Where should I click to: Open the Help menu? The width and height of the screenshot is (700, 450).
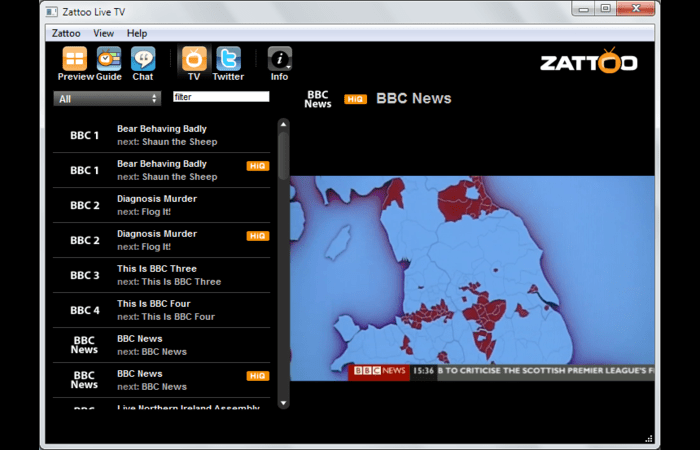137,33
